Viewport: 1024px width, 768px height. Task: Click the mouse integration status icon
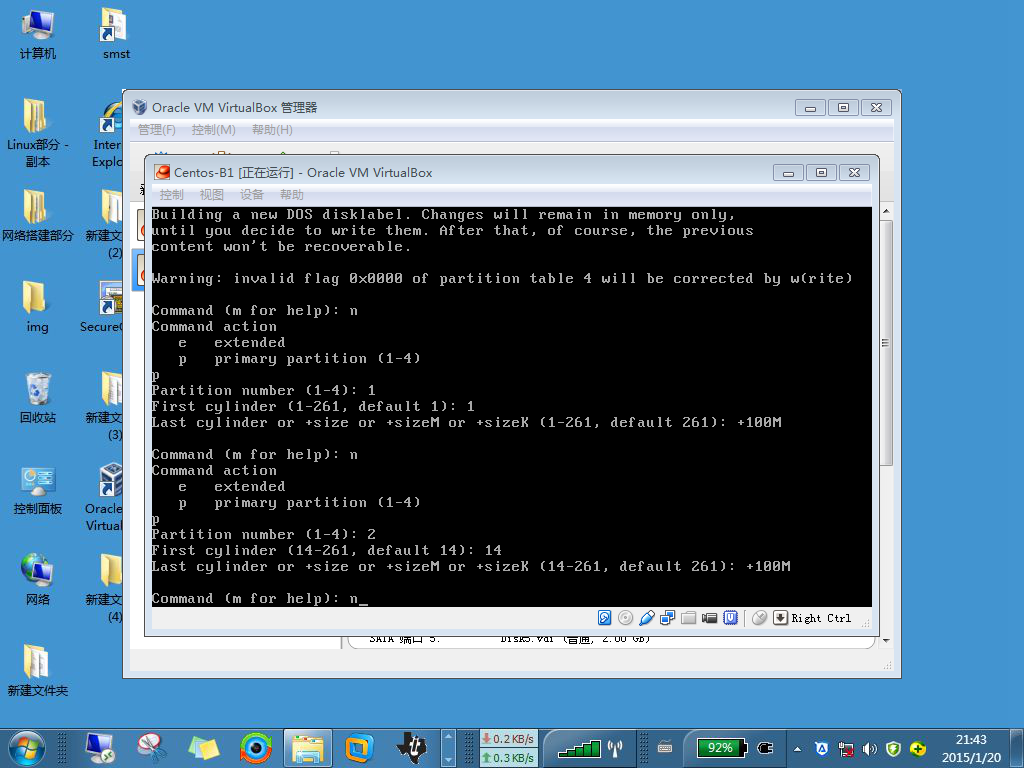(759, 618)
